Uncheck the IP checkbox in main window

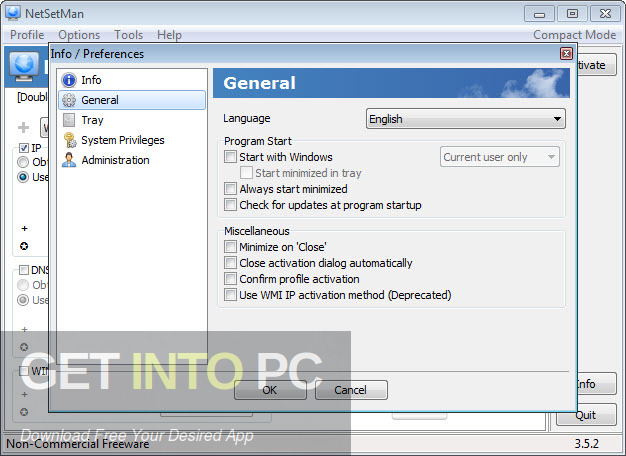(x=24, y=148)
